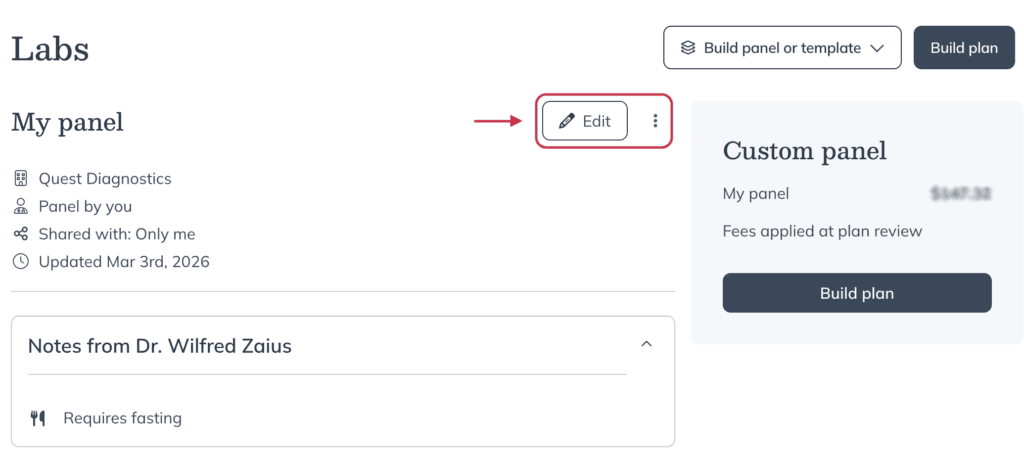Click the share icon beside Shared with
Image resolution: width=1024 pixels, height=462 pixels.
(21, 234)
